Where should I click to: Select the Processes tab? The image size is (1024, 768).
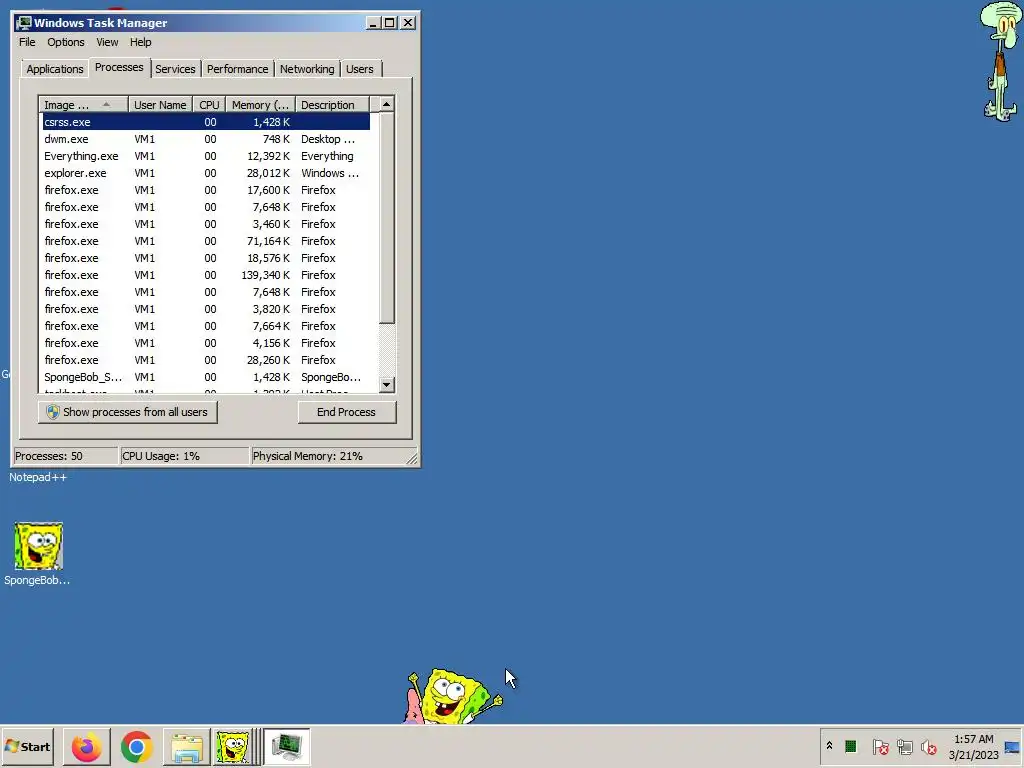[x=119, y=67]
